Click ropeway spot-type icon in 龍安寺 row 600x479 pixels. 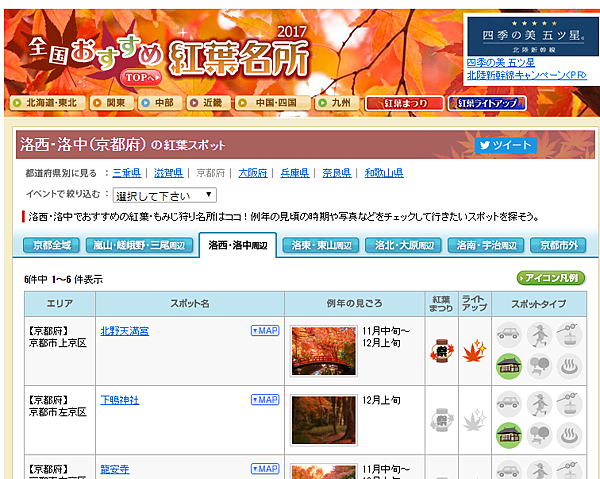(569, 470)
